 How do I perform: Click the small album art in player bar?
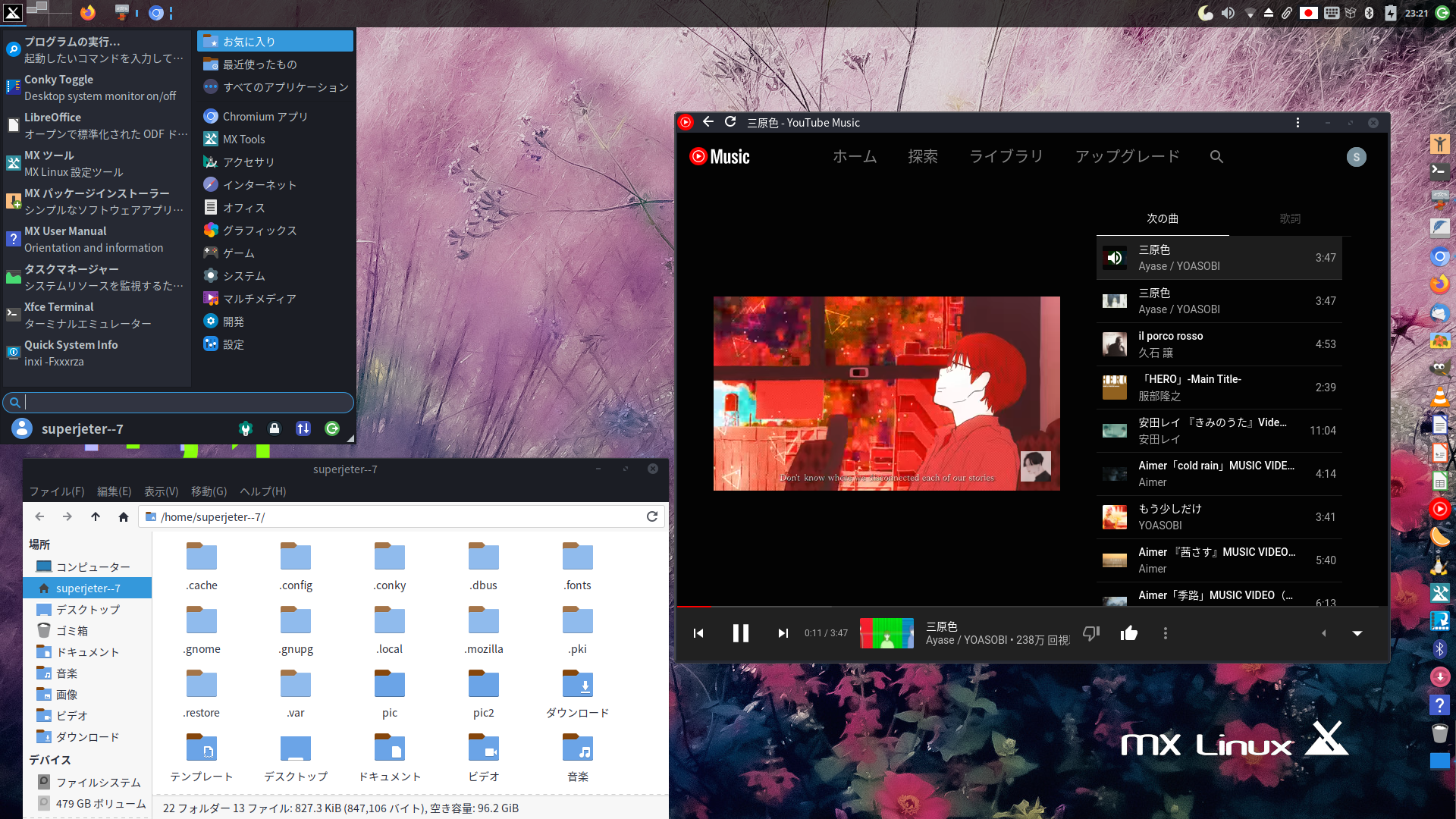(x=886, y=633)
